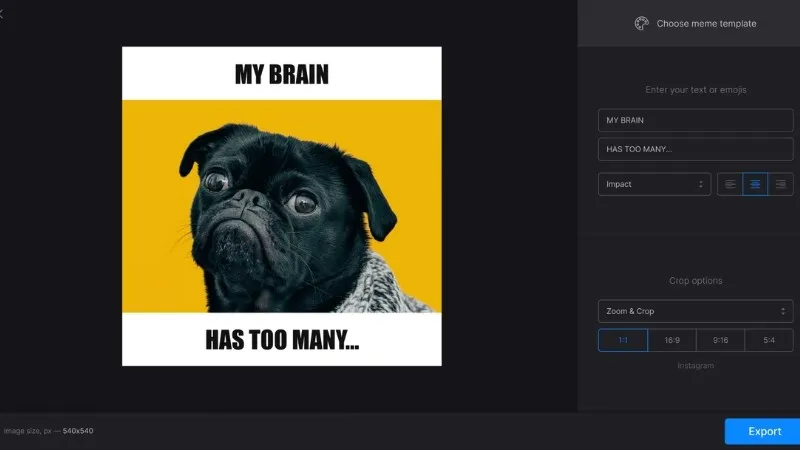This screenshot has height=450, width=800.
Task: Pick the 5:4 aspect ratio
Action: click(x=769, y=340)
